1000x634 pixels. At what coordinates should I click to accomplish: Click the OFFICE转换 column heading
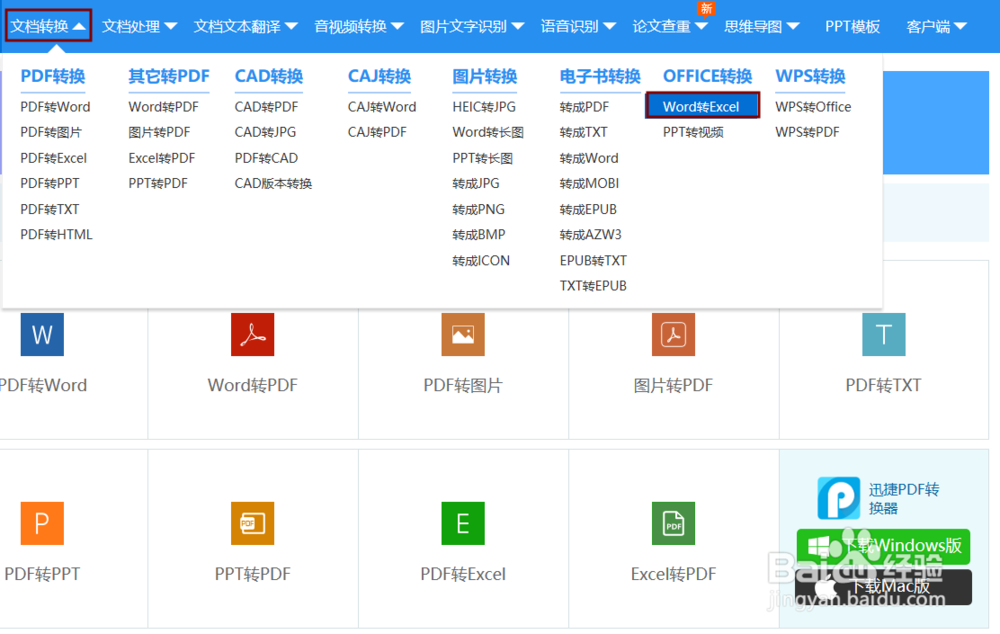tap(708, 77)
